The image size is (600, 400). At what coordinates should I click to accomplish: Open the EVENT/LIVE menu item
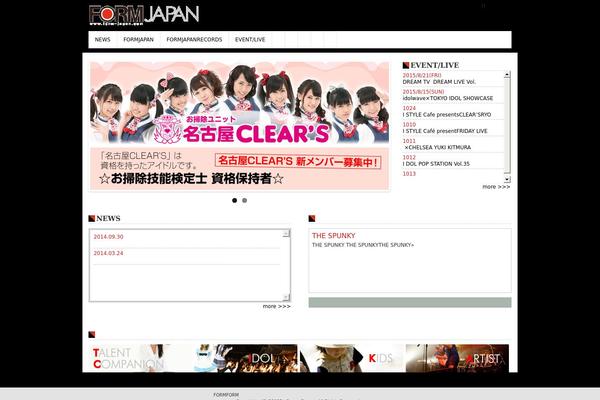point(250,39)
